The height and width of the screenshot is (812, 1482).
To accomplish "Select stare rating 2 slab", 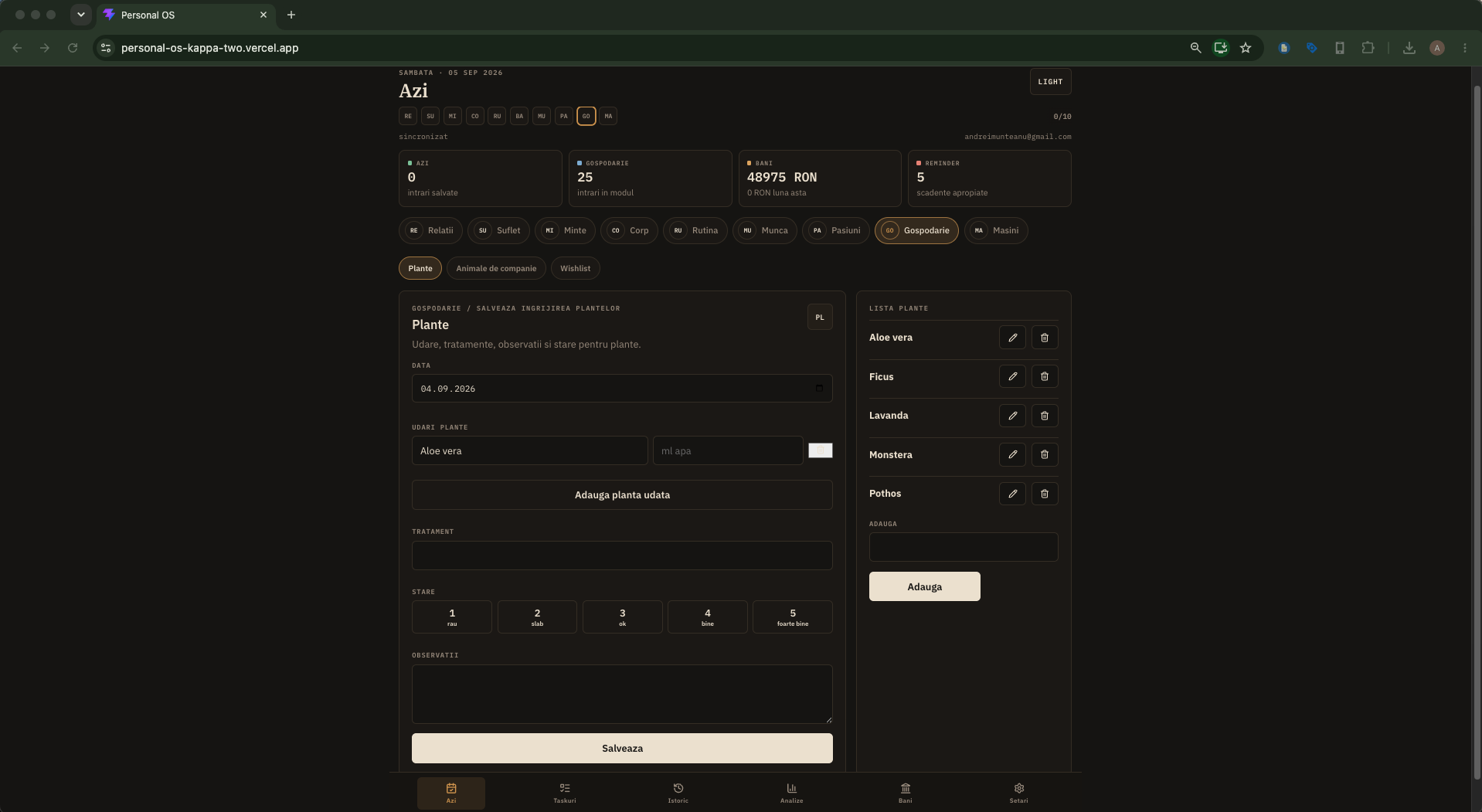I will point(537,617).
